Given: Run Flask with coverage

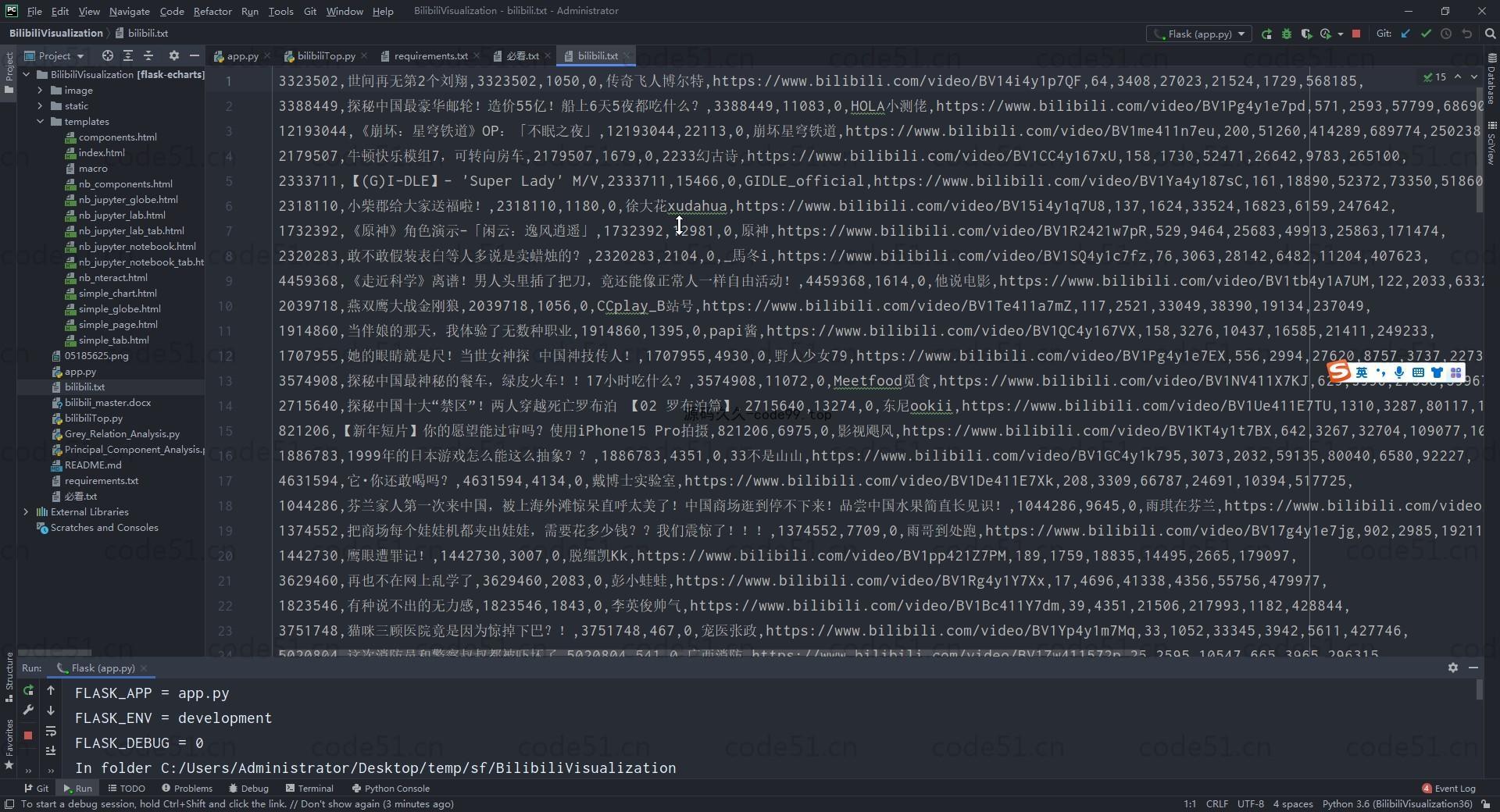Looking at the screenshot, I should (x=1305, y=34).
